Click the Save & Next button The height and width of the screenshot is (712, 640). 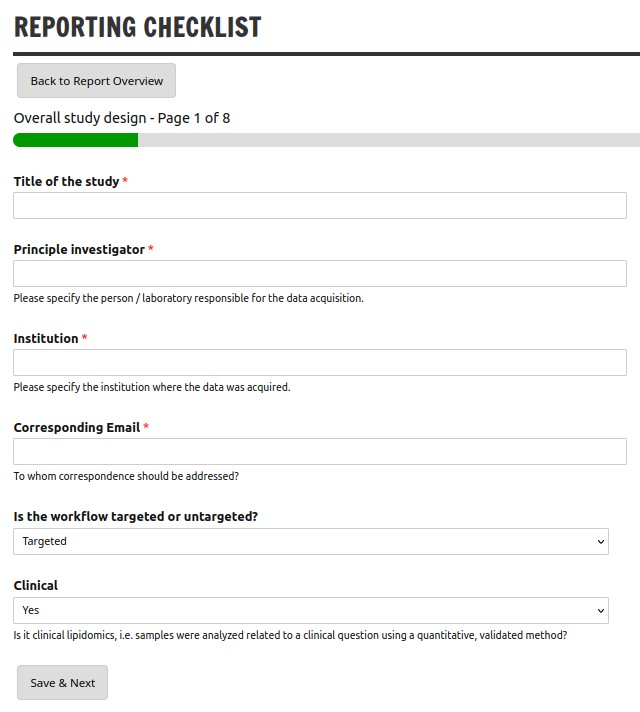pos(62,682)
